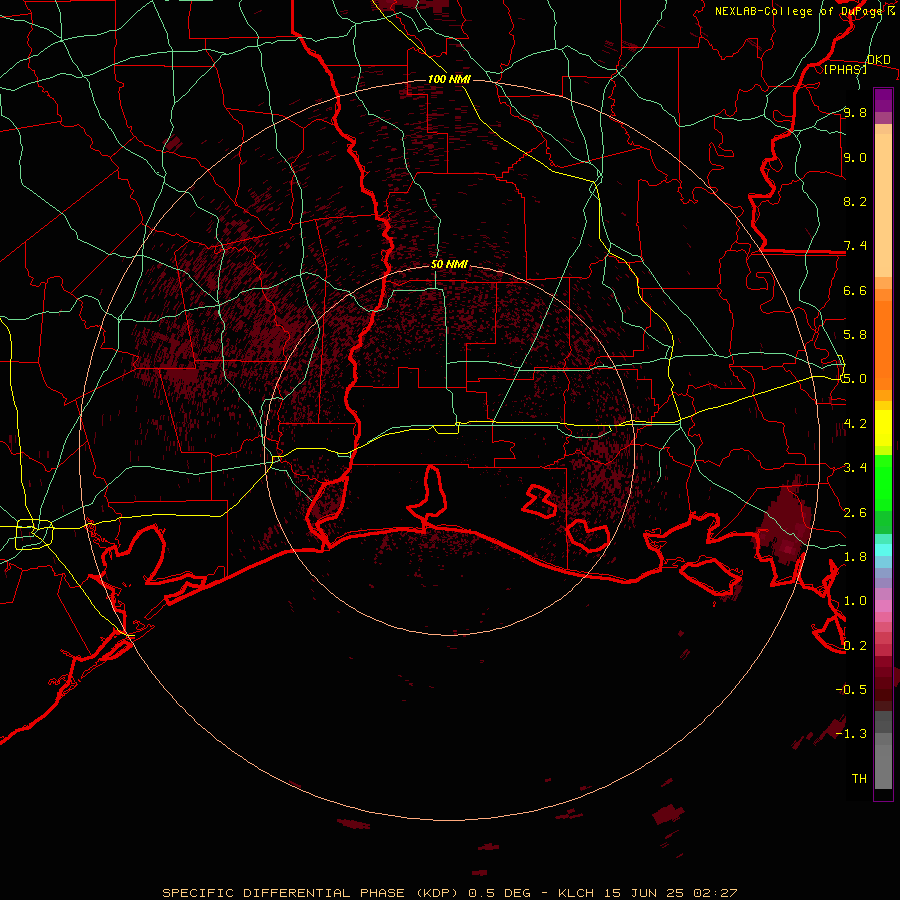Click the dark orange band of the color bar
Viewport: 900px width, 900px height.
[x=883, y=346]
